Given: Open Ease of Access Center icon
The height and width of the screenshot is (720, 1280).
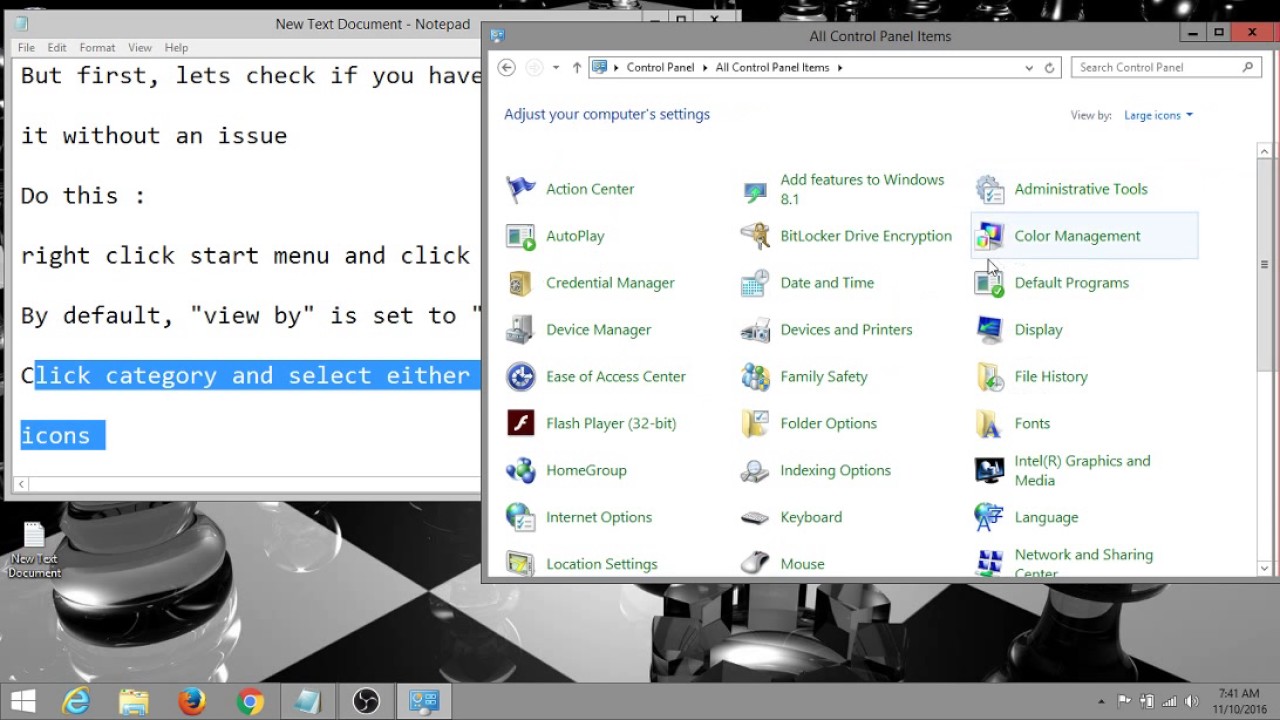Looking at the screenshot, I should 521,377.
